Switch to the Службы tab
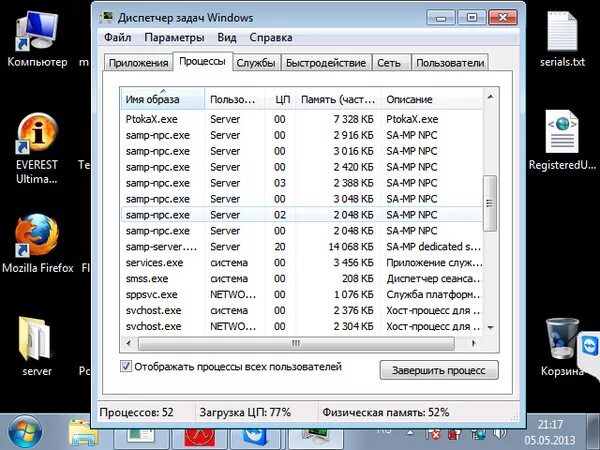This screenshot has height=450, width=600. point(256,63)
